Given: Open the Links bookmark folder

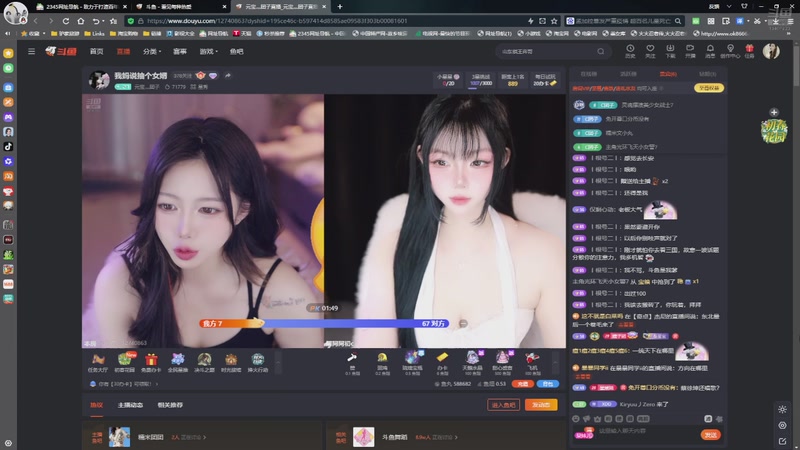Looking at the screenshot, I should [94, 34].
